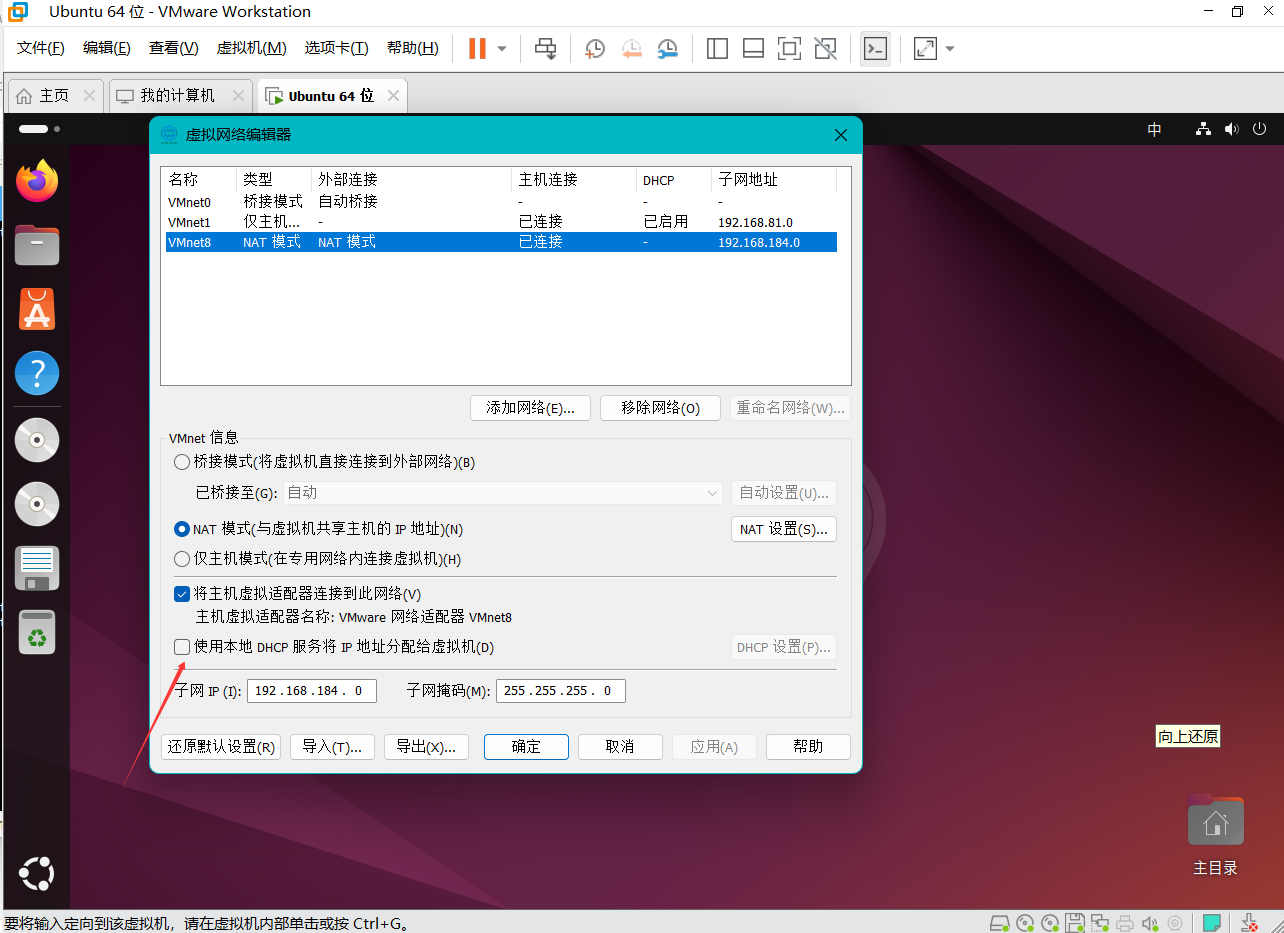
Task: Click the floppy drive status bar icon
Action: point(1075,922)
